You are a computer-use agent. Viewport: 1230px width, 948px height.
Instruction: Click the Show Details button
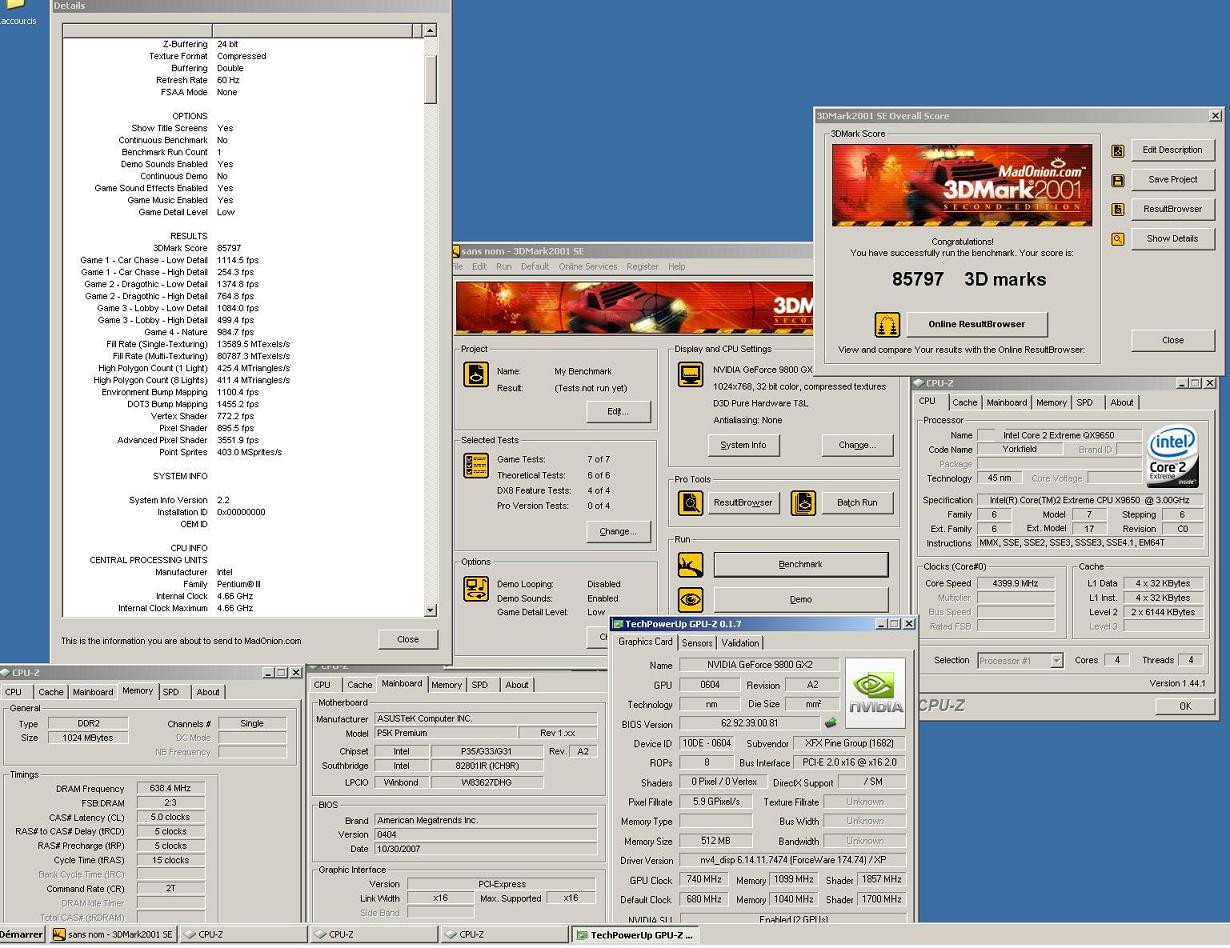(1172, 239)
